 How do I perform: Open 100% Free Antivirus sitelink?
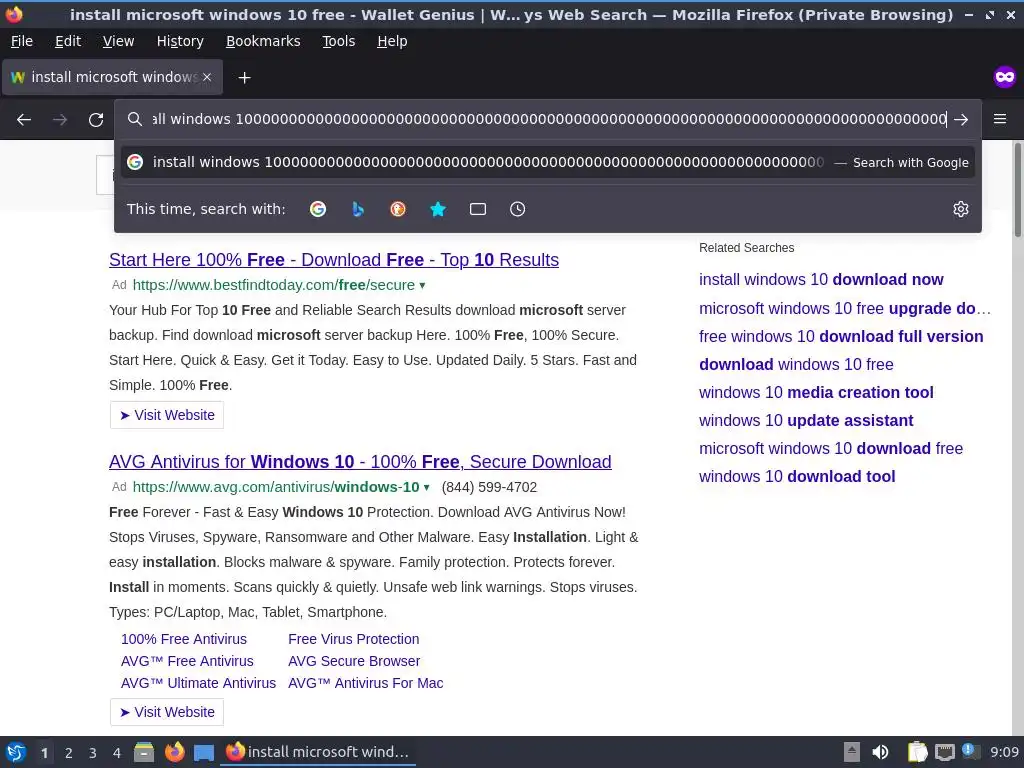click(x=184, y=639)
